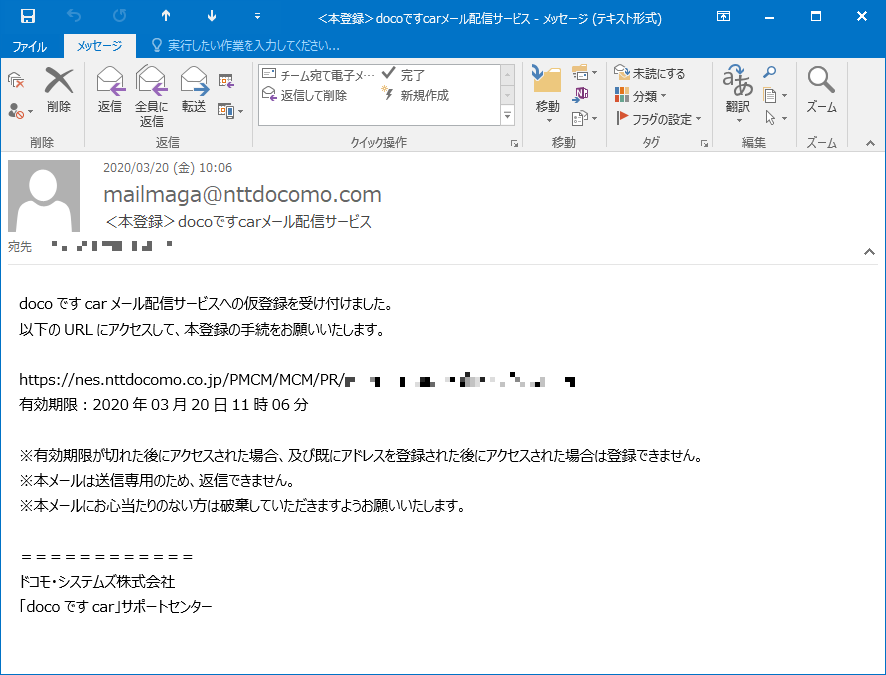Expand the quick steps gallery more button
The height and width of the screenshot is (675, 886).
pos(507,116)
